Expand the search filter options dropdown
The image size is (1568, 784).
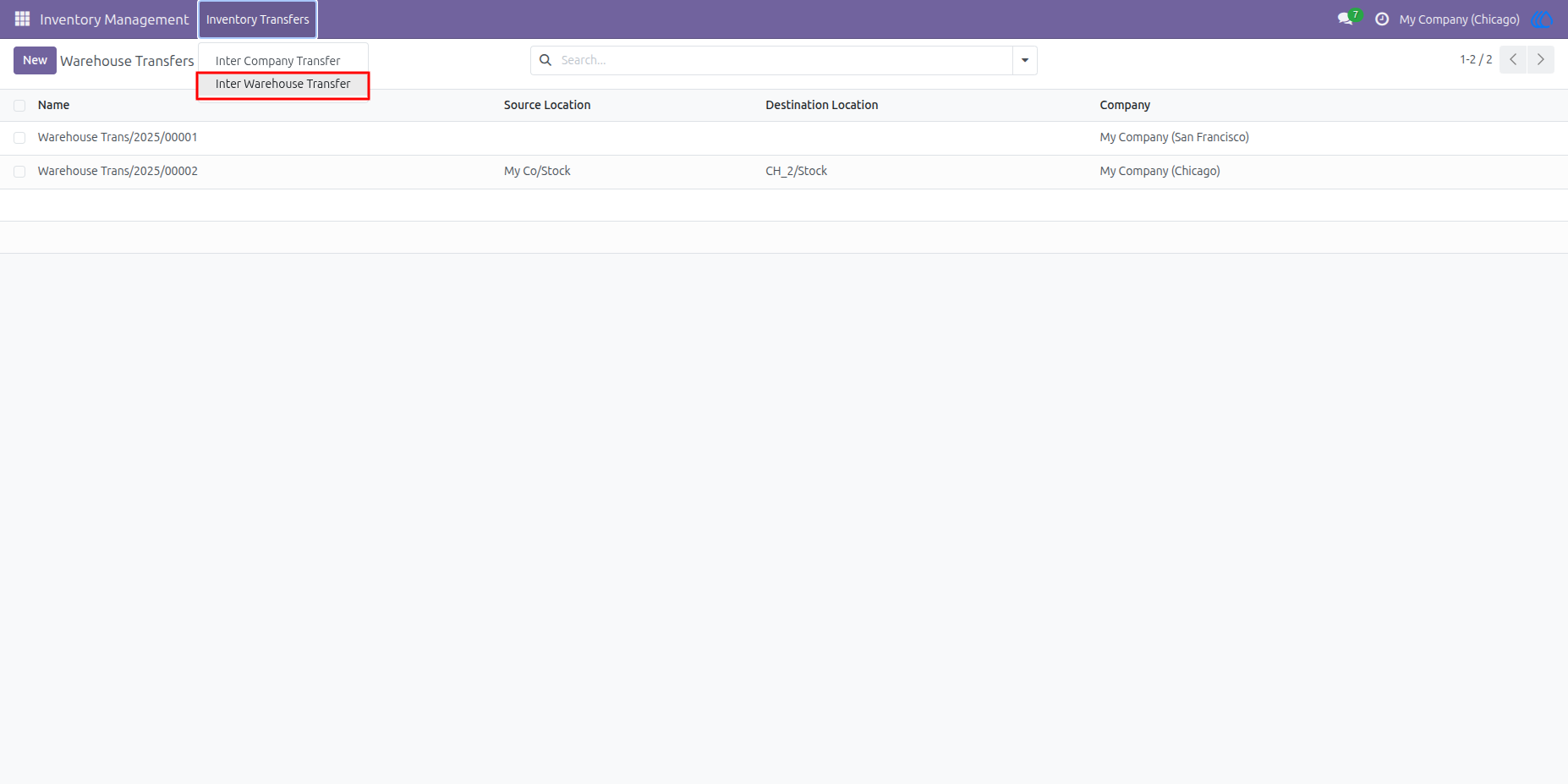[1025, 60]
